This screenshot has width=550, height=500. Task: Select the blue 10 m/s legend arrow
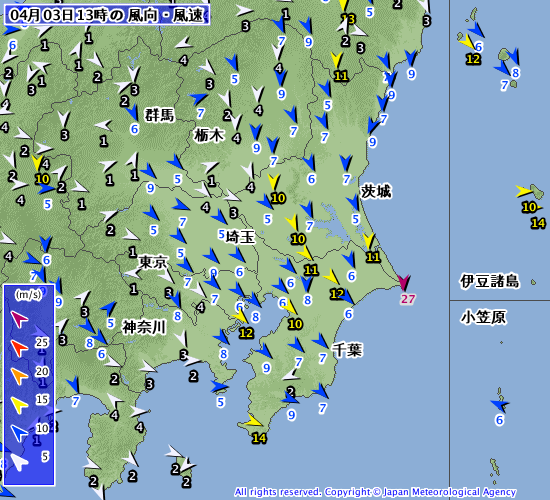[19, 433]
